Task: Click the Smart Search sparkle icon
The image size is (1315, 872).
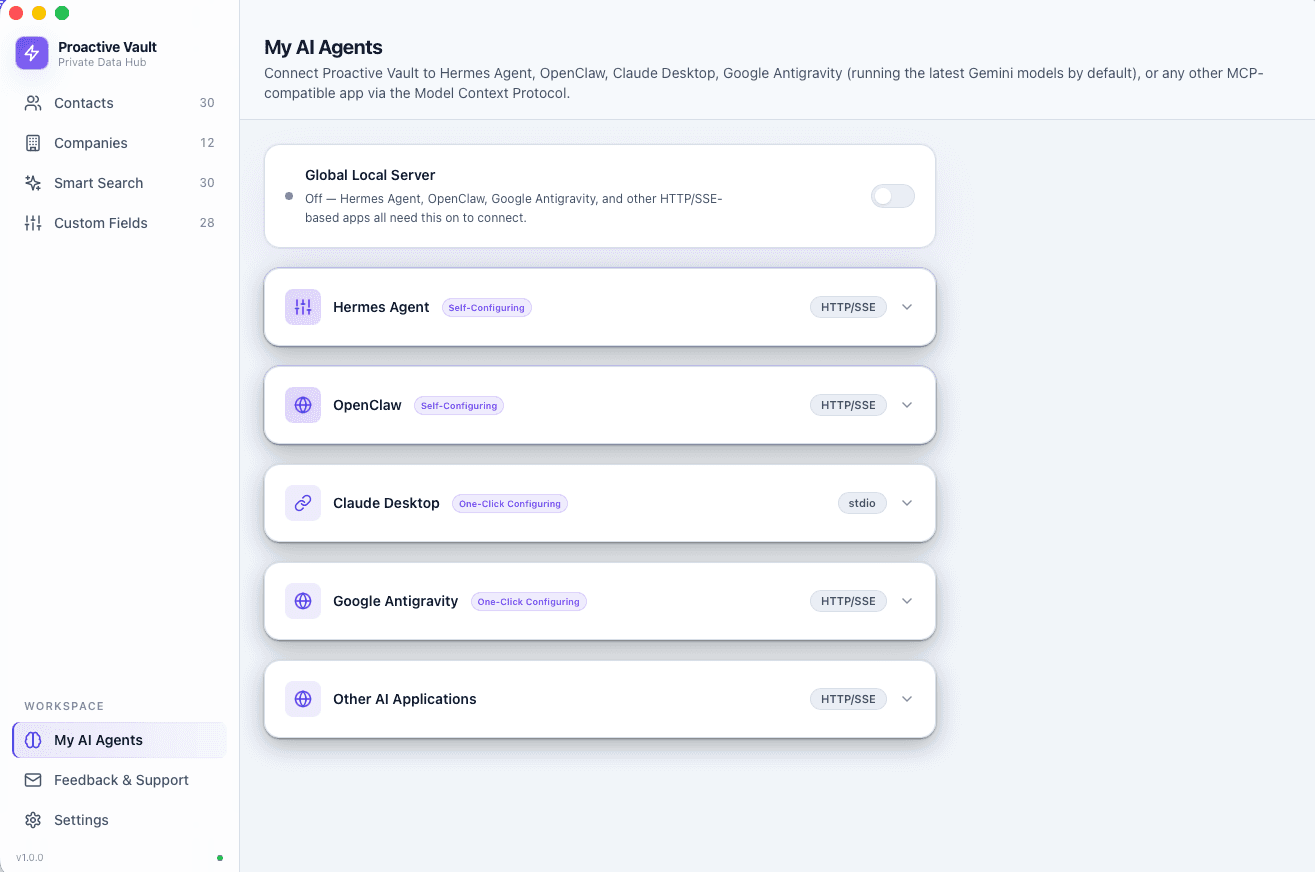Action: click(33, 183)
